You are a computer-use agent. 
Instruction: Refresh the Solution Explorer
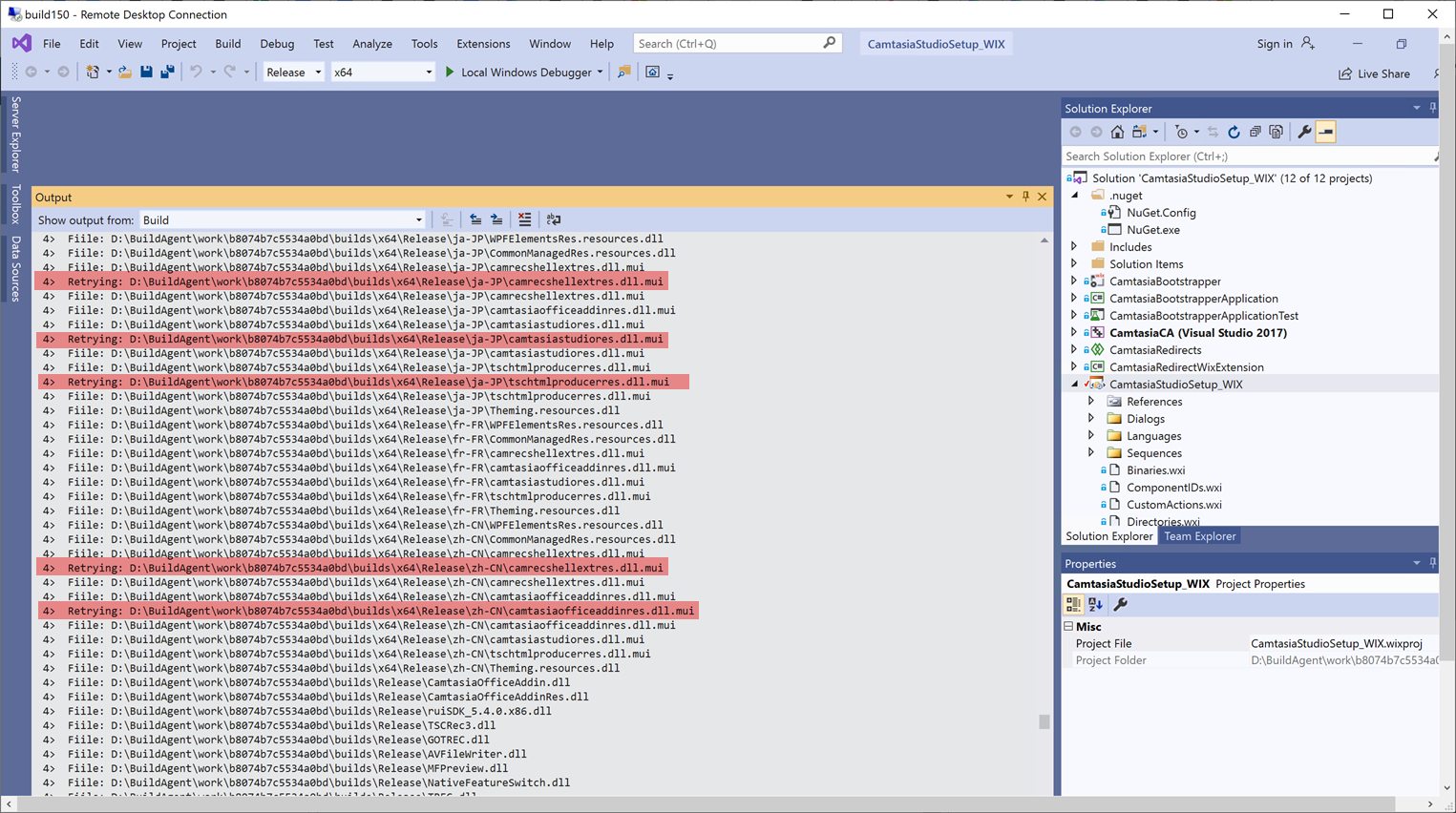pos(1234,133)
